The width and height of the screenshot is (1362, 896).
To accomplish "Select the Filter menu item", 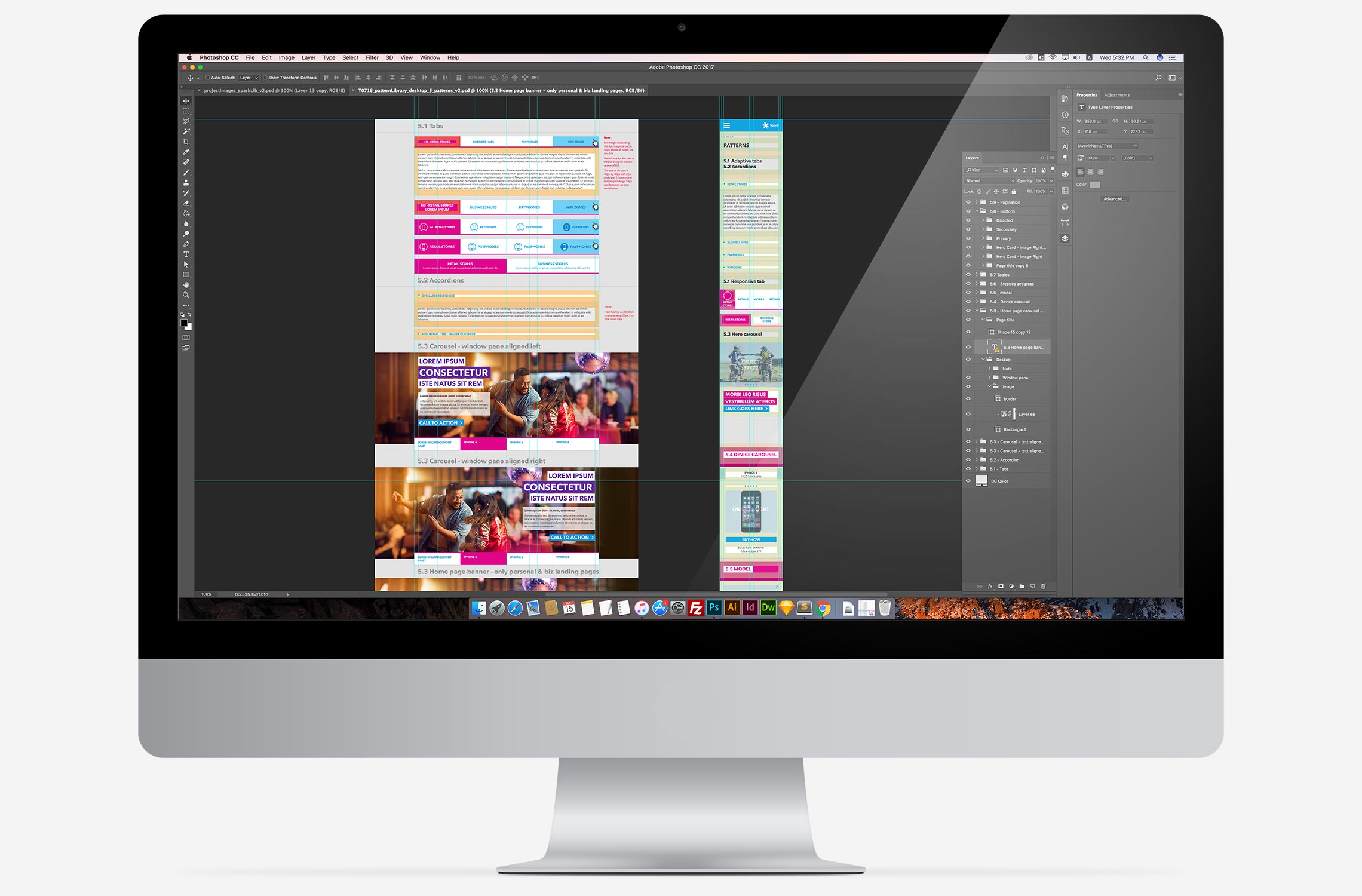I will pyautogui.click(x=371, y=57).
